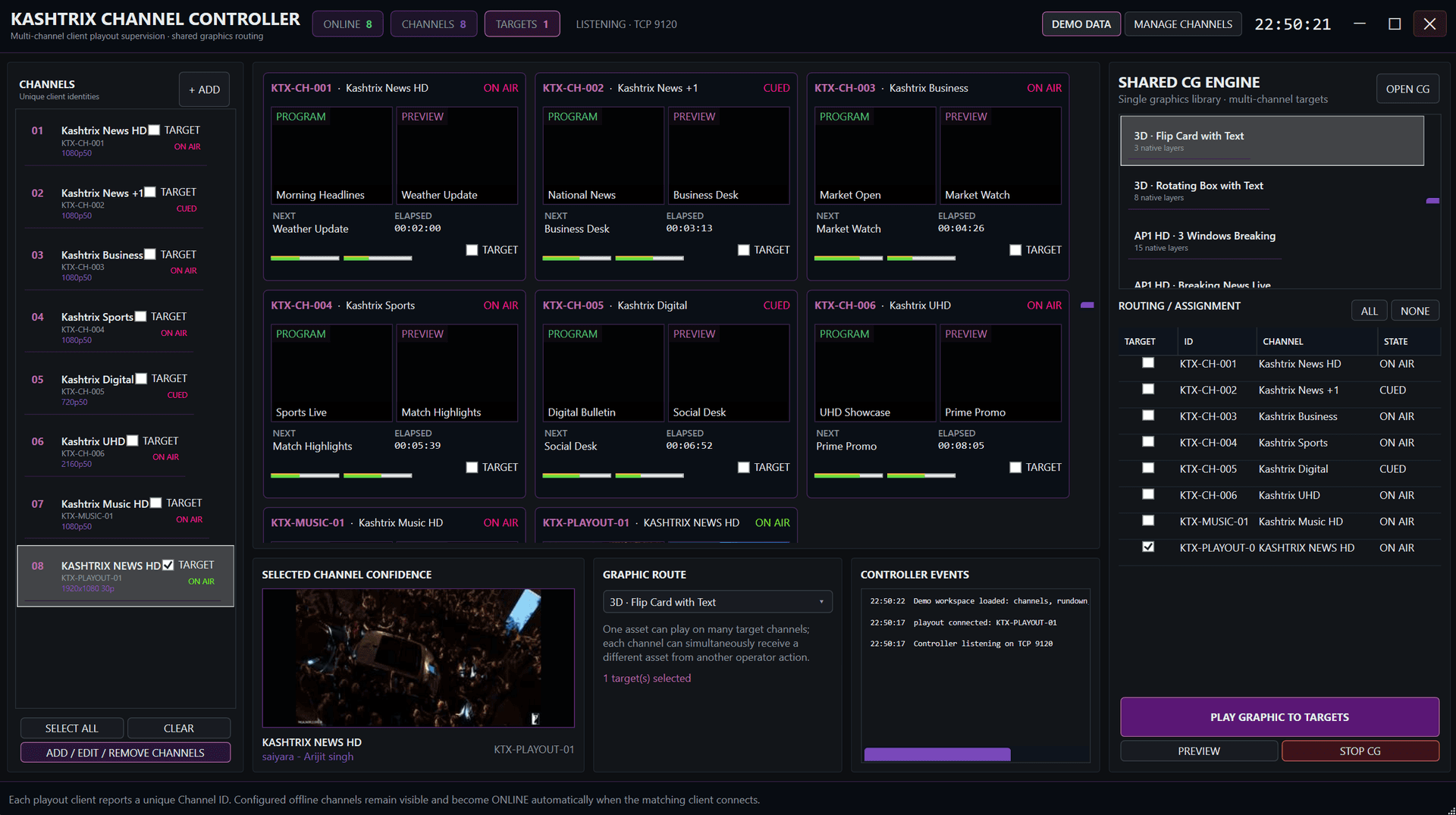Click the + ADD channel button
This screenshot has width=1456, height=815.
204,89
